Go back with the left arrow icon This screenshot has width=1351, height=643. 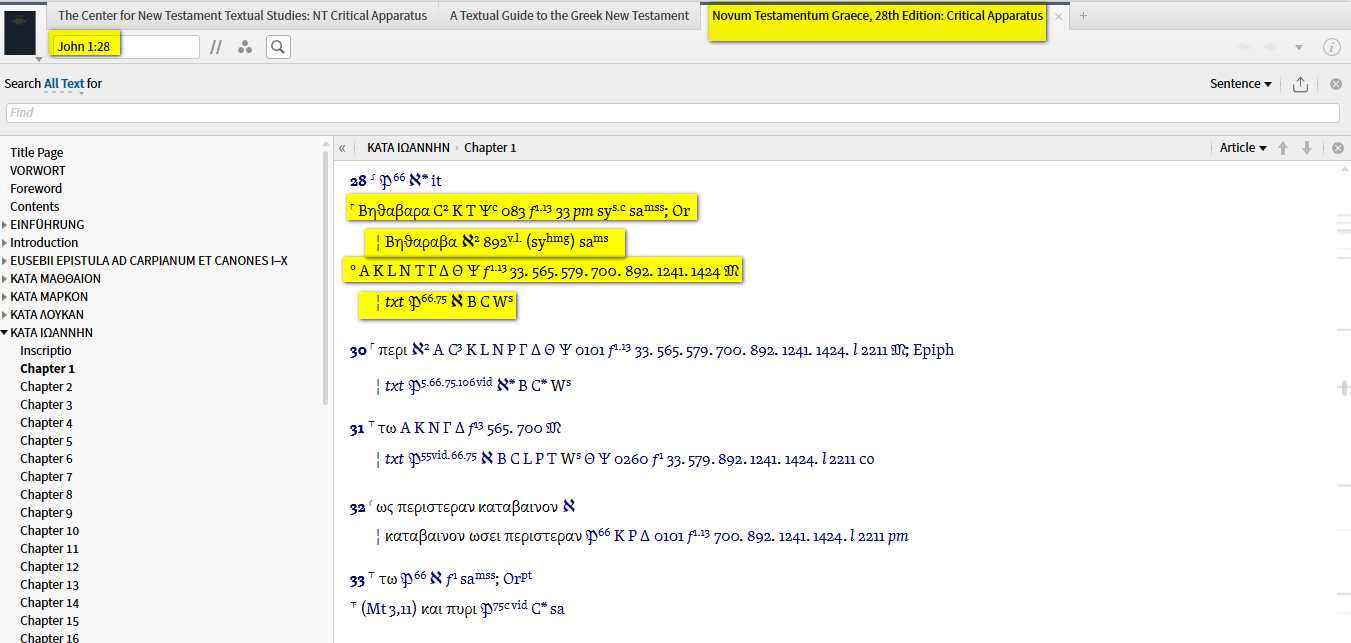click(1244, 47)
